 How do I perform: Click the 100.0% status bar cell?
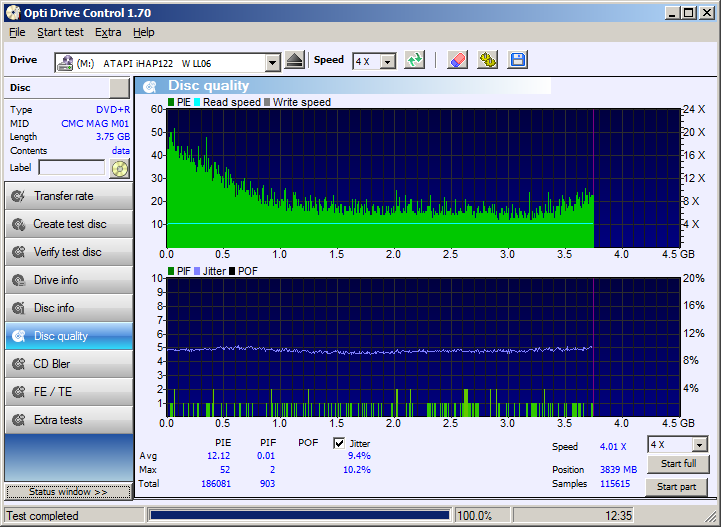tap(482, 516)
